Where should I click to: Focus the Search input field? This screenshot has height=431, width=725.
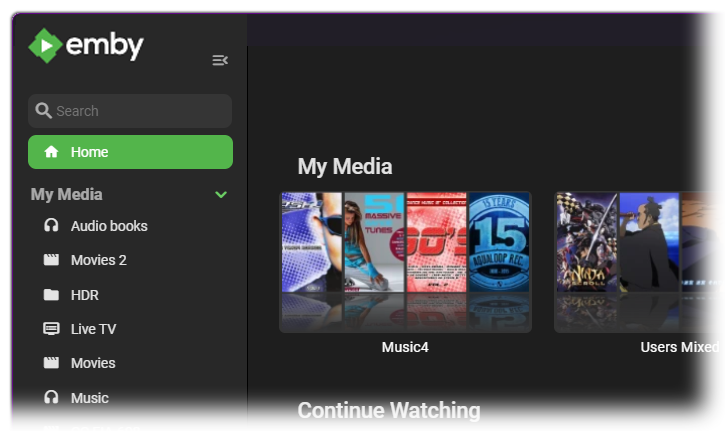pos(140,111)
